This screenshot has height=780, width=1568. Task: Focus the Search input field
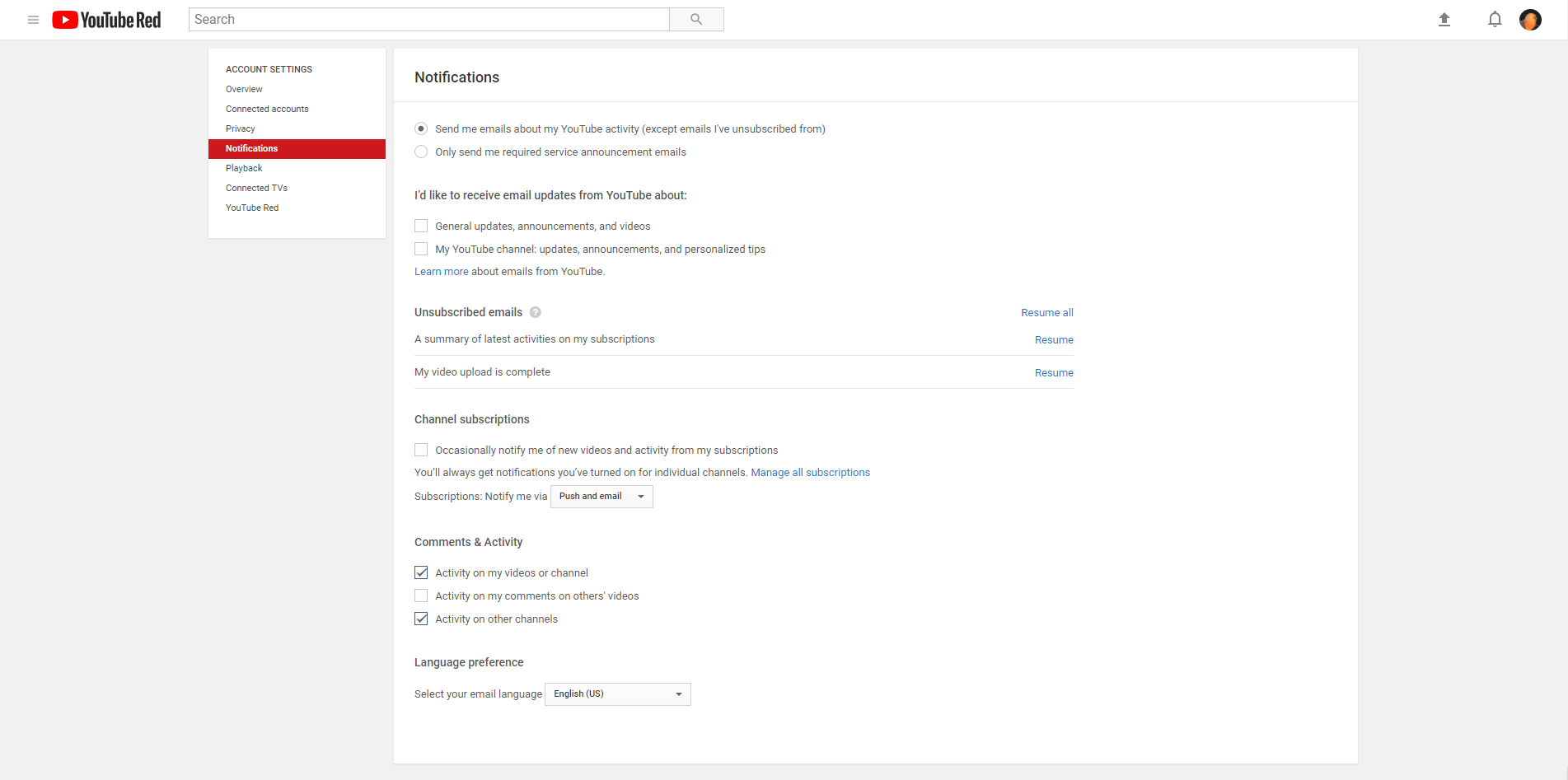click(428, 20)
